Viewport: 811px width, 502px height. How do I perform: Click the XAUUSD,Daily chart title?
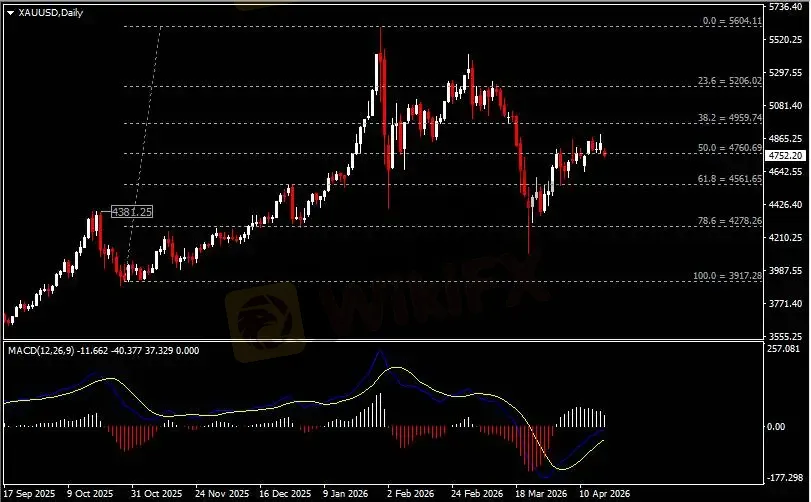[x=51, y=12]
